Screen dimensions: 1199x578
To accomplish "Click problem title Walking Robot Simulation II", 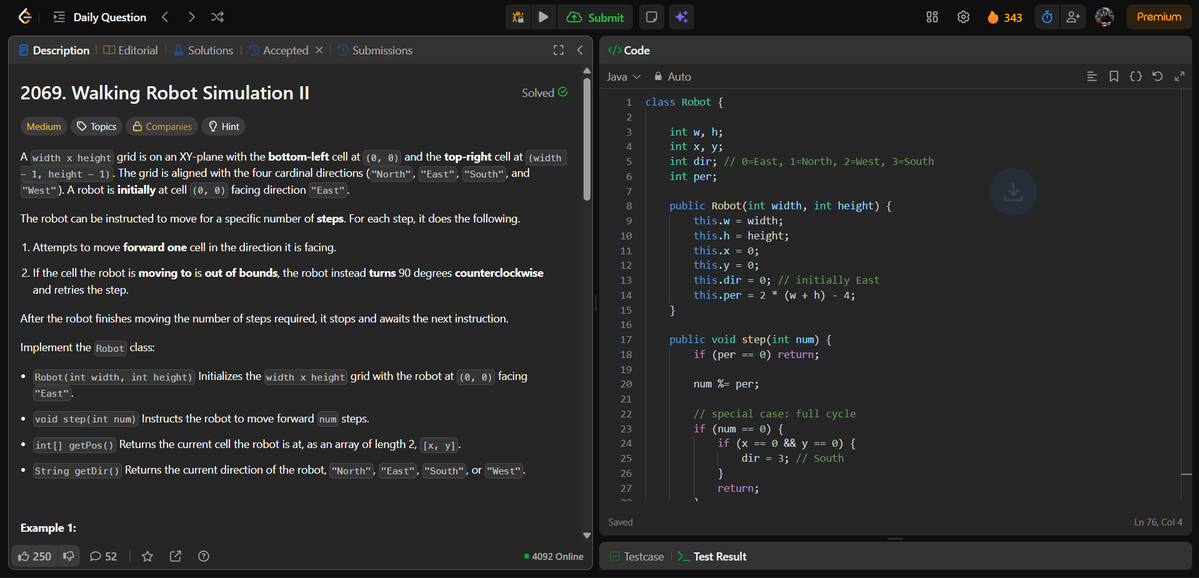I will 165,93.
